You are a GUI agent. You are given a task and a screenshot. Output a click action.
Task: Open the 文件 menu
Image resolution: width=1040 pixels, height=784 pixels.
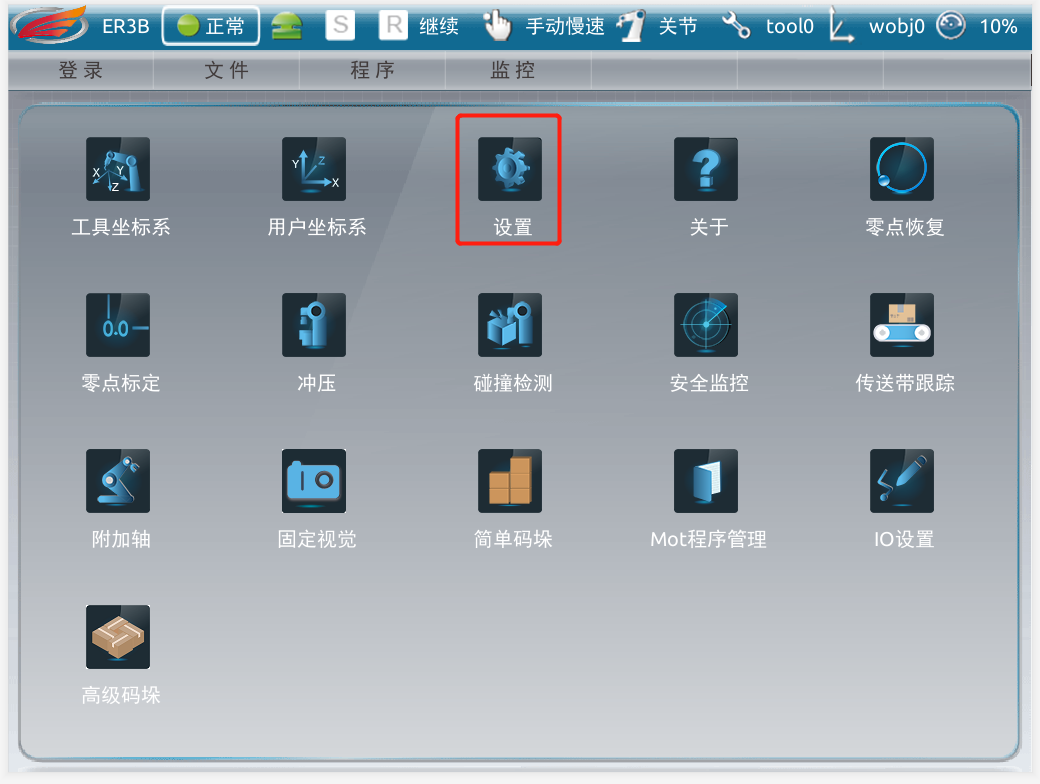227,70
